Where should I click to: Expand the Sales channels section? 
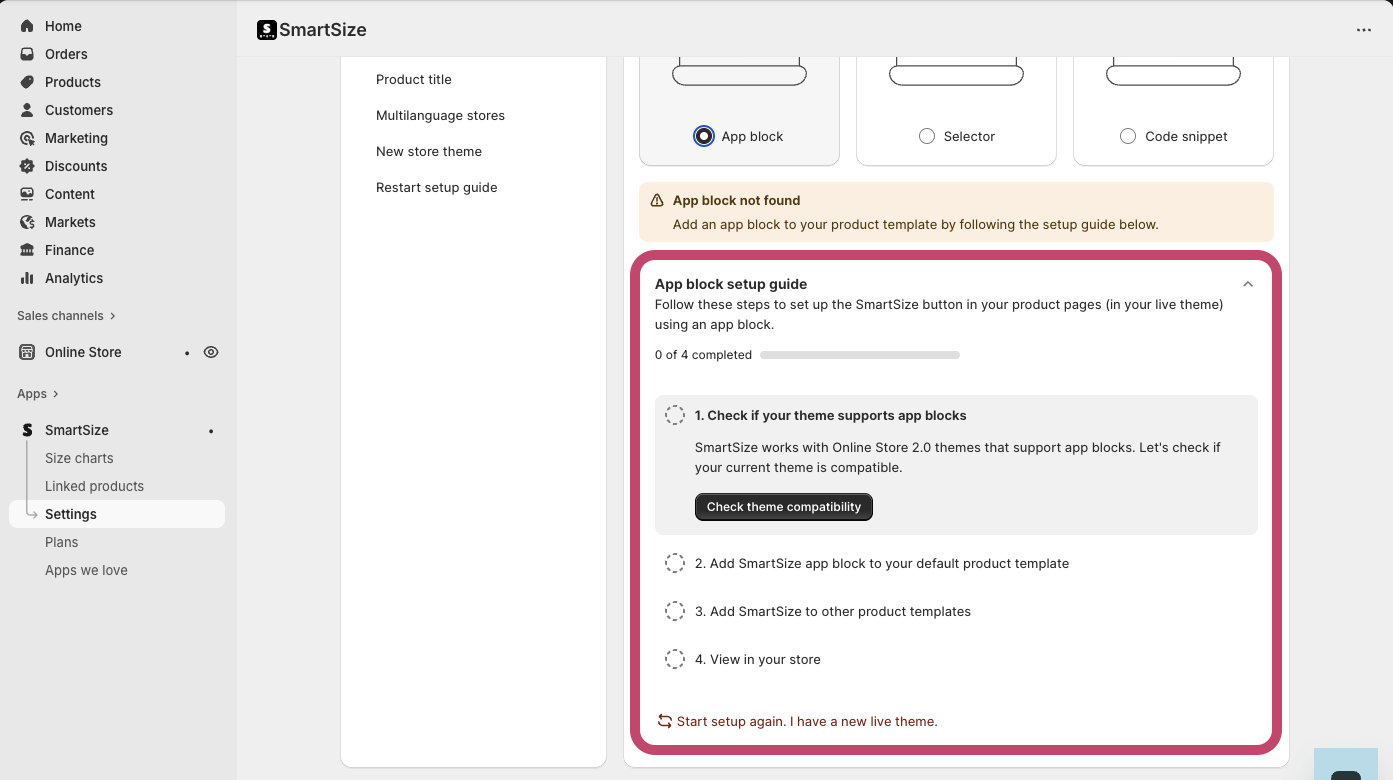pyautogui.click(x=112, y=316)
